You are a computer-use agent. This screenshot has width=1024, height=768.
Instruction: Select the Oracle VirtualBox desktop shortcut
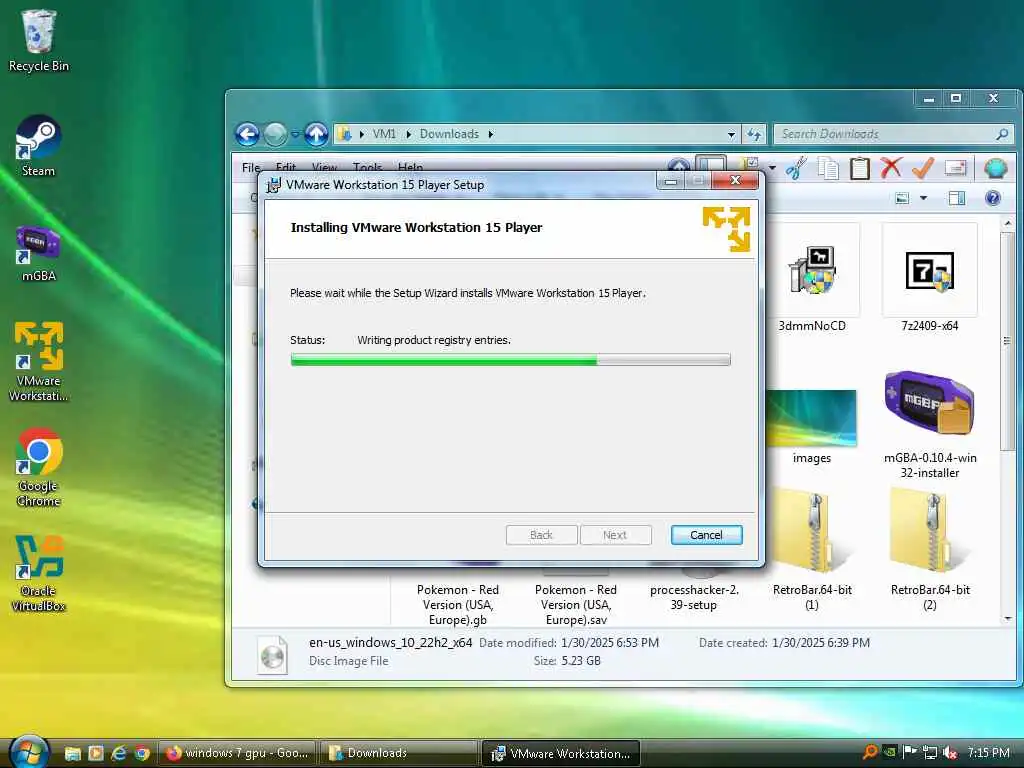tap(39, 573)
